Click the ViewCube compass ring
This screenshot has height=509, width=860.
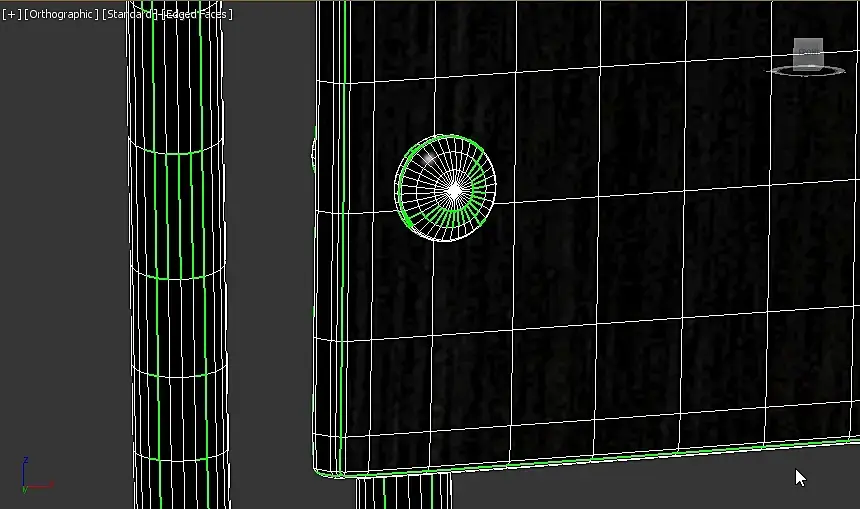(x=806, y=71)
